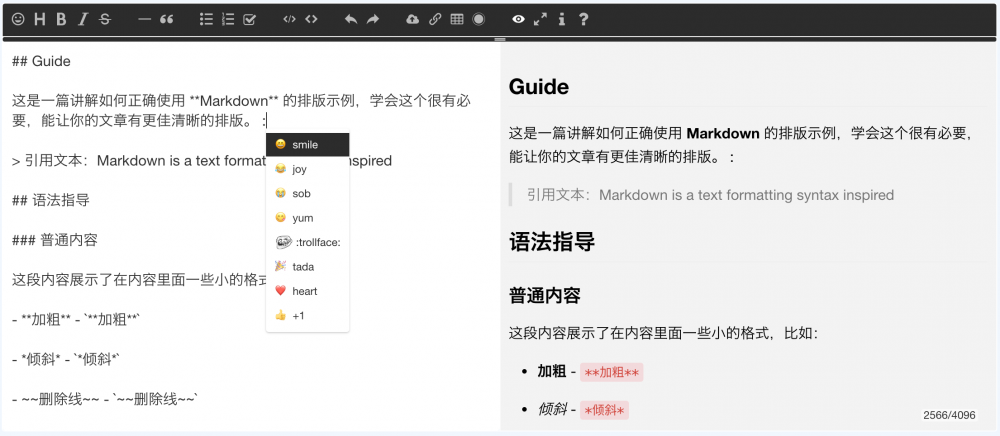Start recording with the circle icon
1000x436 pixels.
point(478,19)
